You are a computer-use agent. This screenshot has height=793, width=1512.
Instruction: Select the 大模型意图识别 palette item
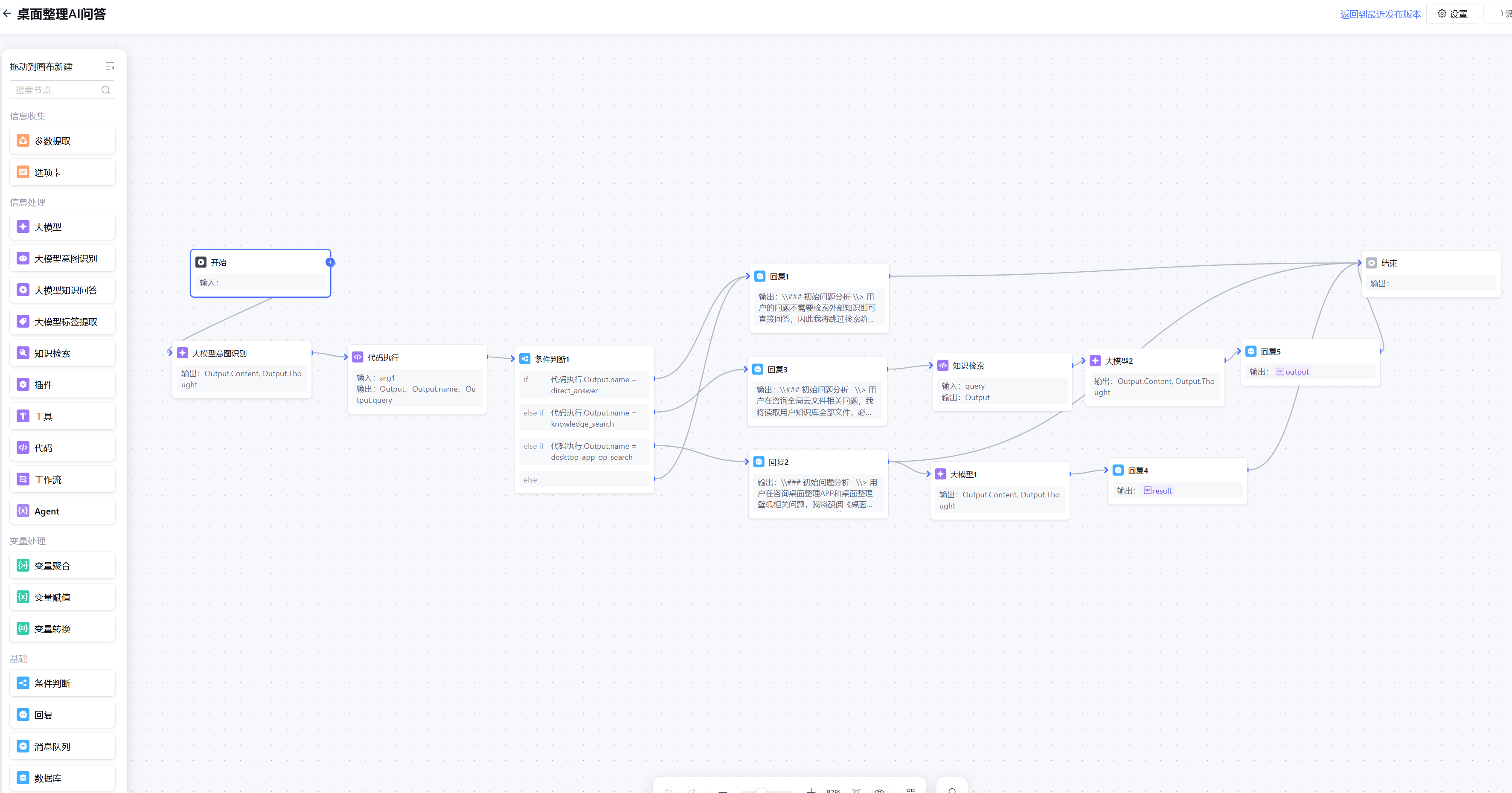pyautogui.click(x=62, y=258)
